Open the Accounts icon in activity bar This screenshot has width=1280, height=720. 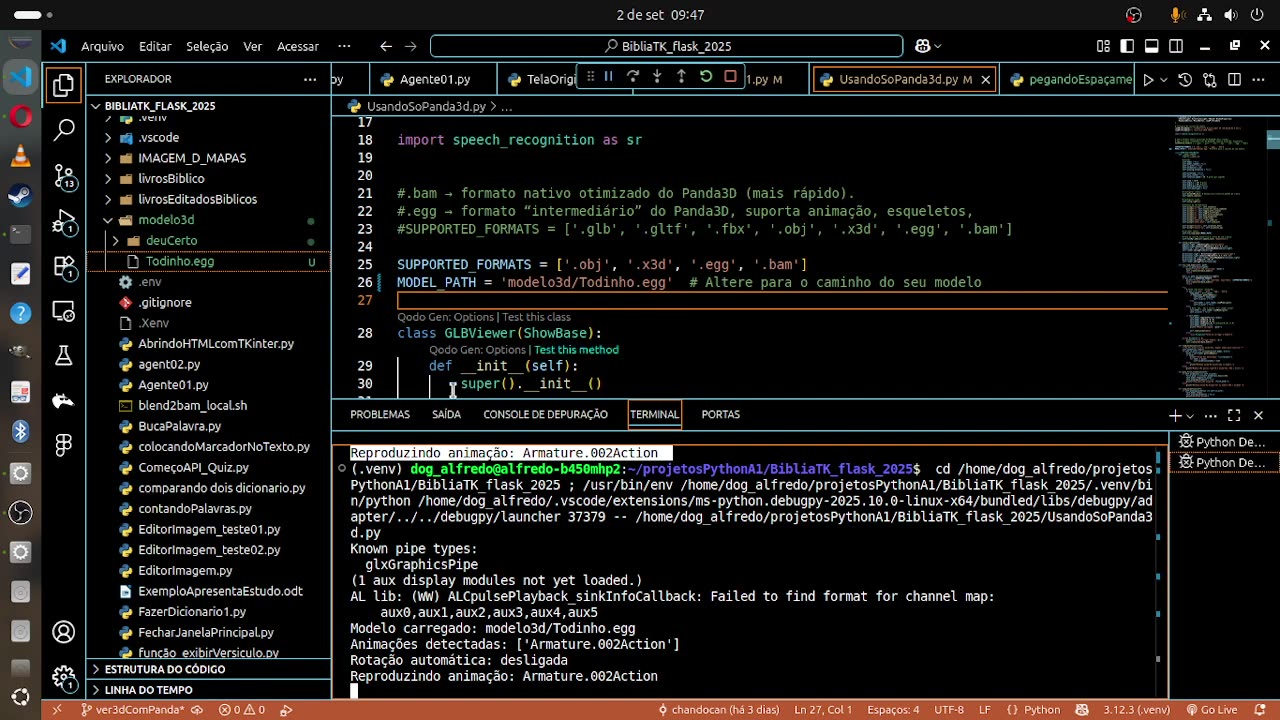click(64, 632)
